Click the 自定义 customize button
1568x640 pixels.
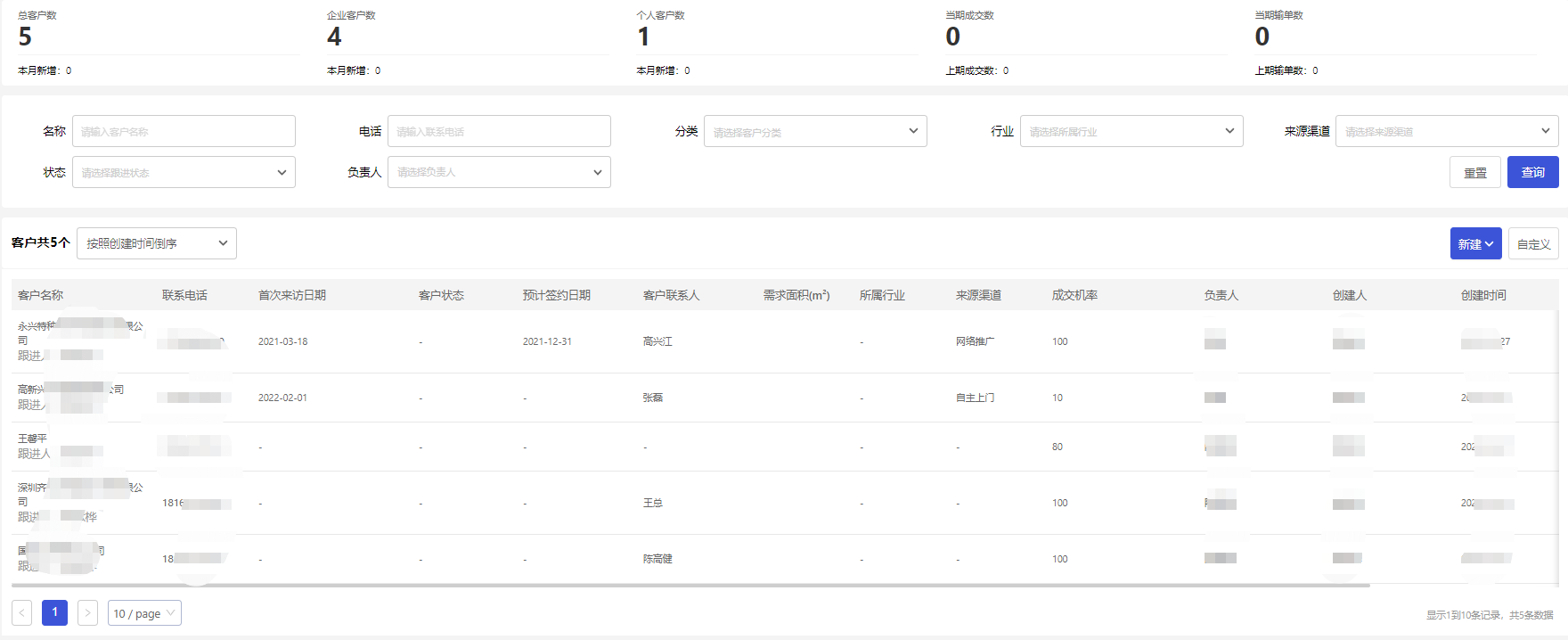(1533, 243)
